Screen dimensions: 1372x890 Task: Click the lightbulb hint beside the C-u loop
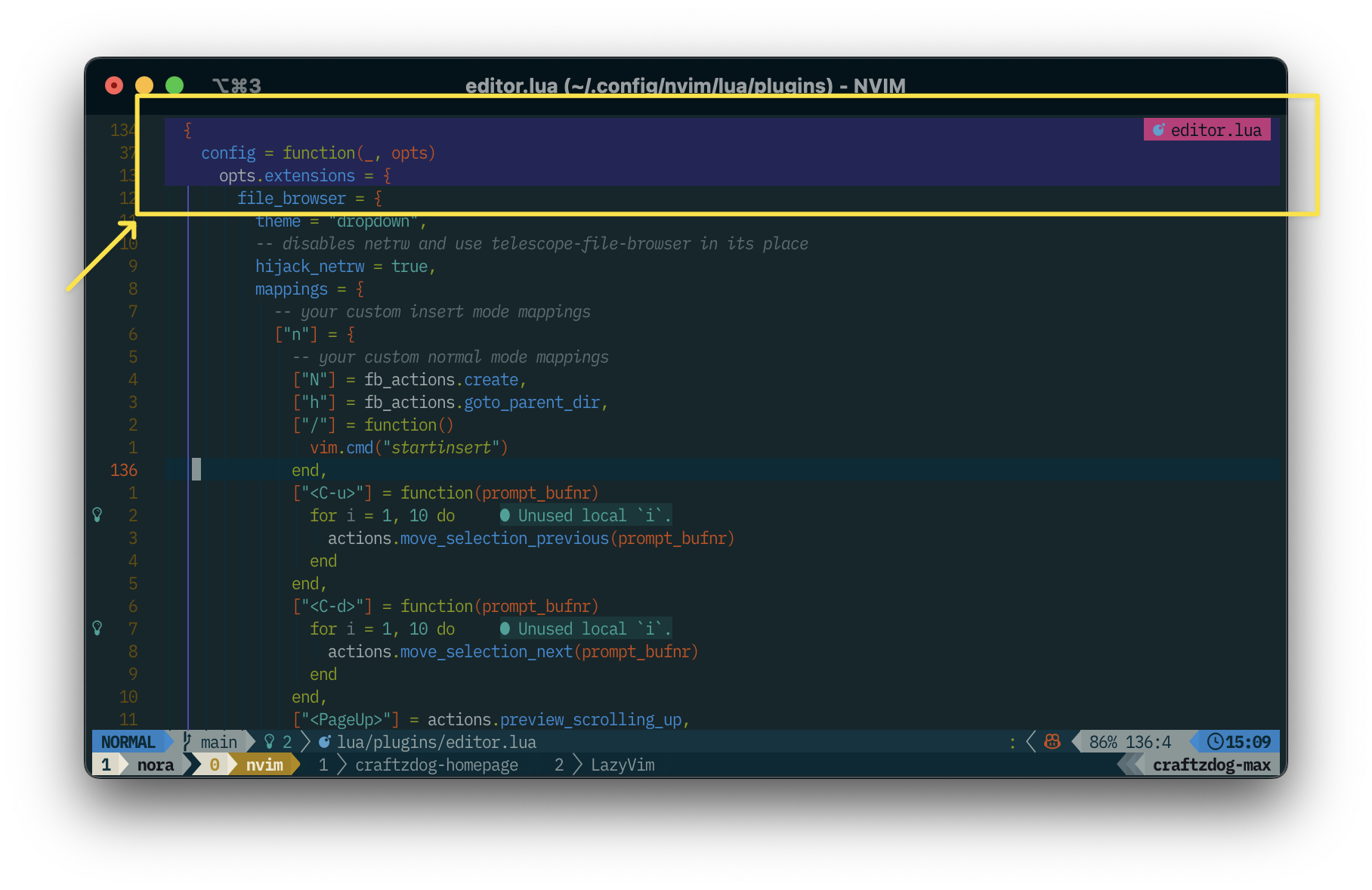(97, 515)
